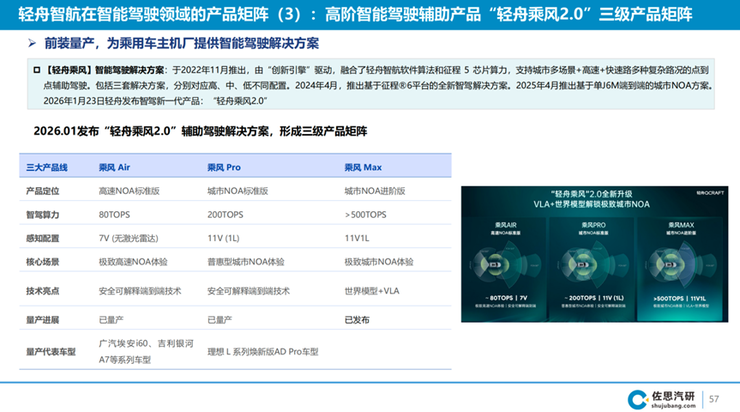Select 已量产 in the Air column
Screen dimensions: 740x412
point(111,320)
